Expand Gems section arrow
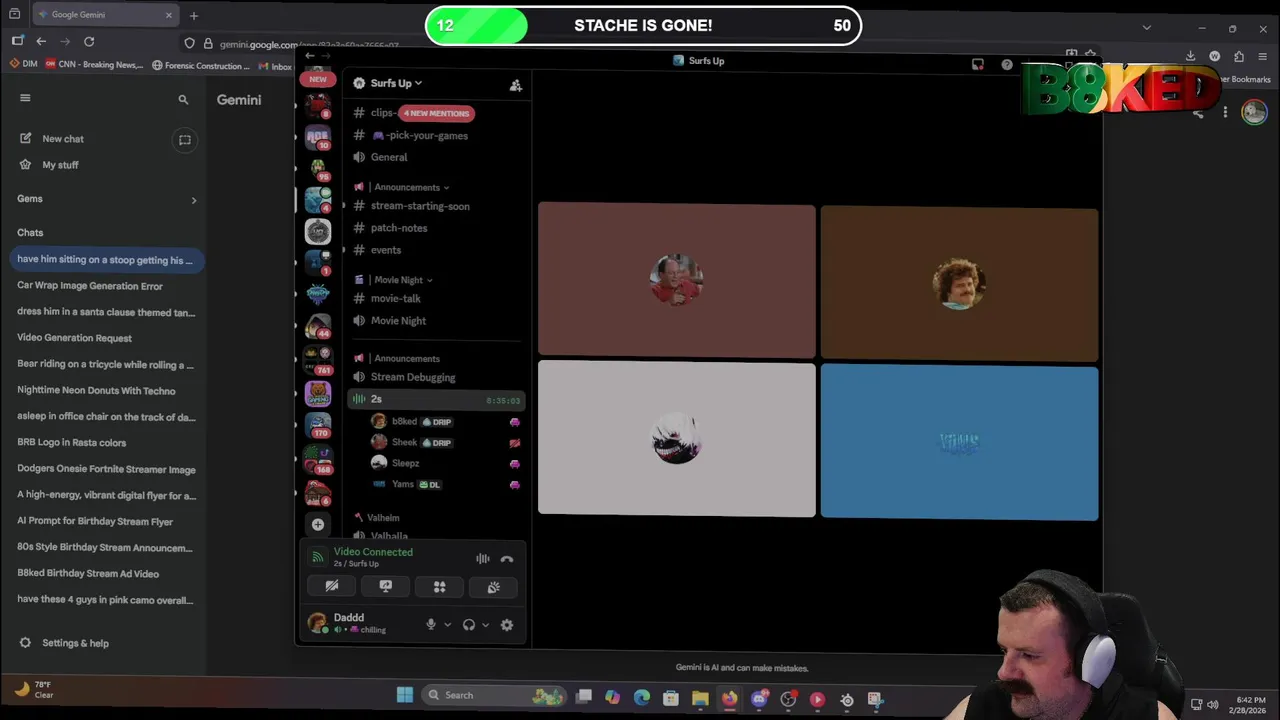The width and height of the screenshot is (1280, 720). pyautogui.click(x=194, y=200)
